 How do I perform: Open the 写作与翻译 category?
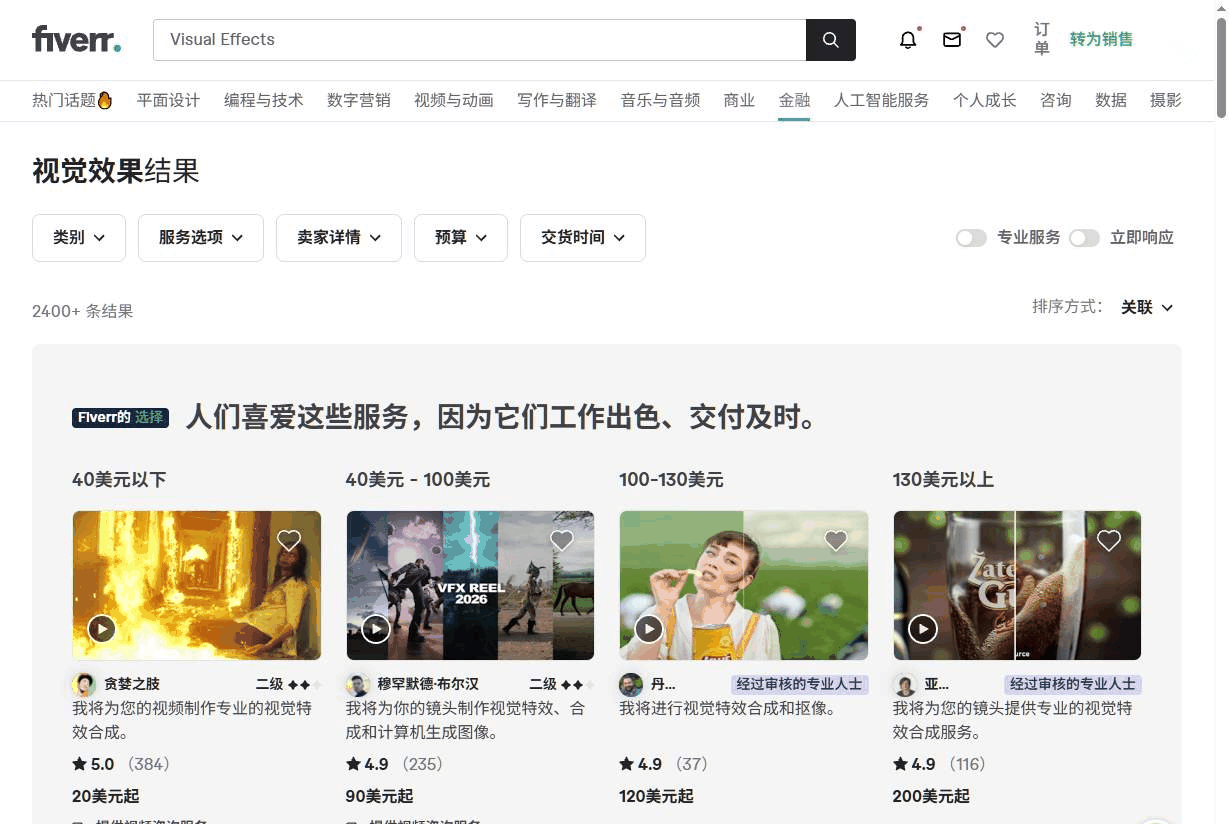(557, 100)
